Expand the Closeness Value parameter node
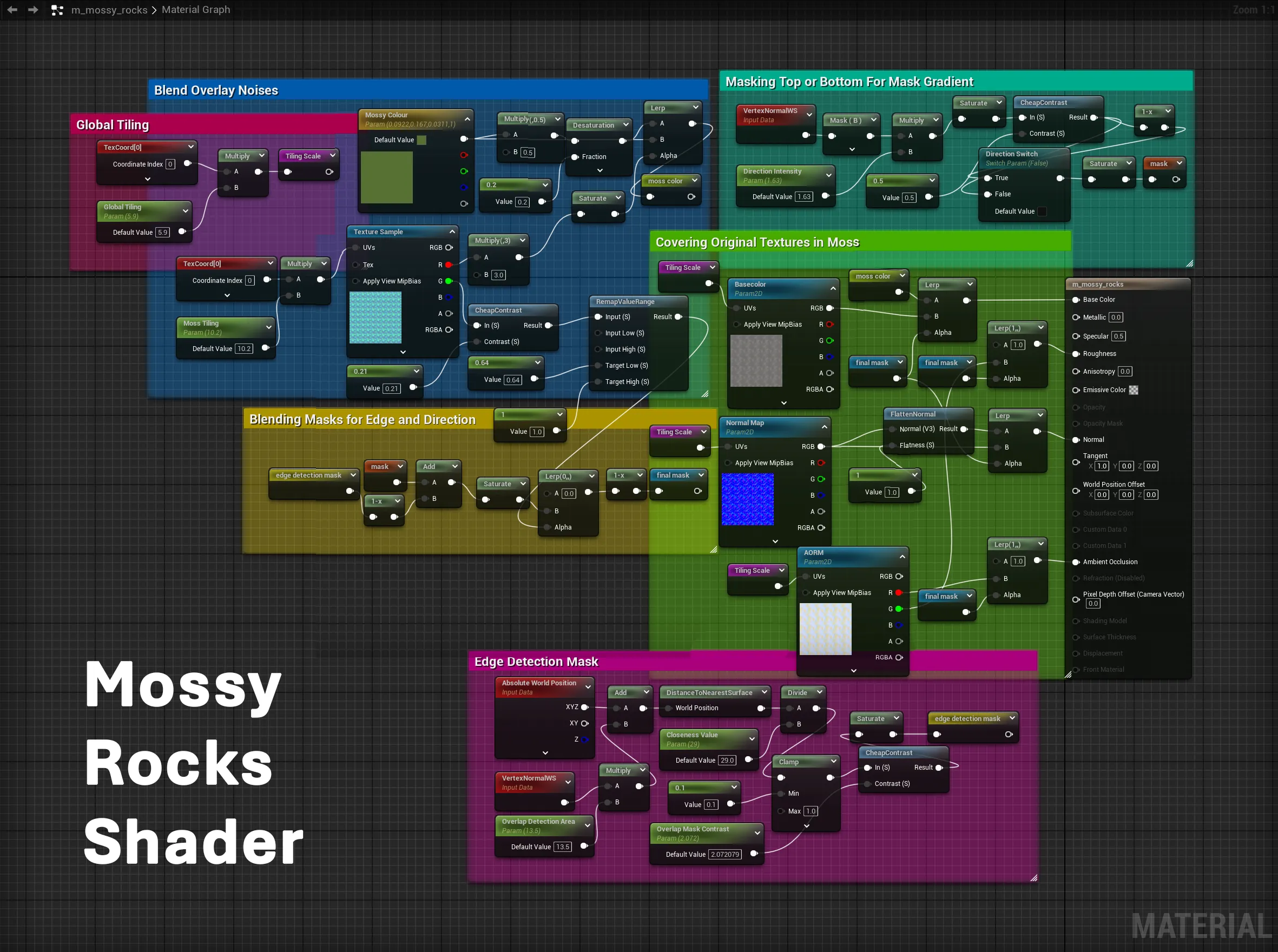The width and height of the screenshot is (1278, 952). [x=752, y=739]
